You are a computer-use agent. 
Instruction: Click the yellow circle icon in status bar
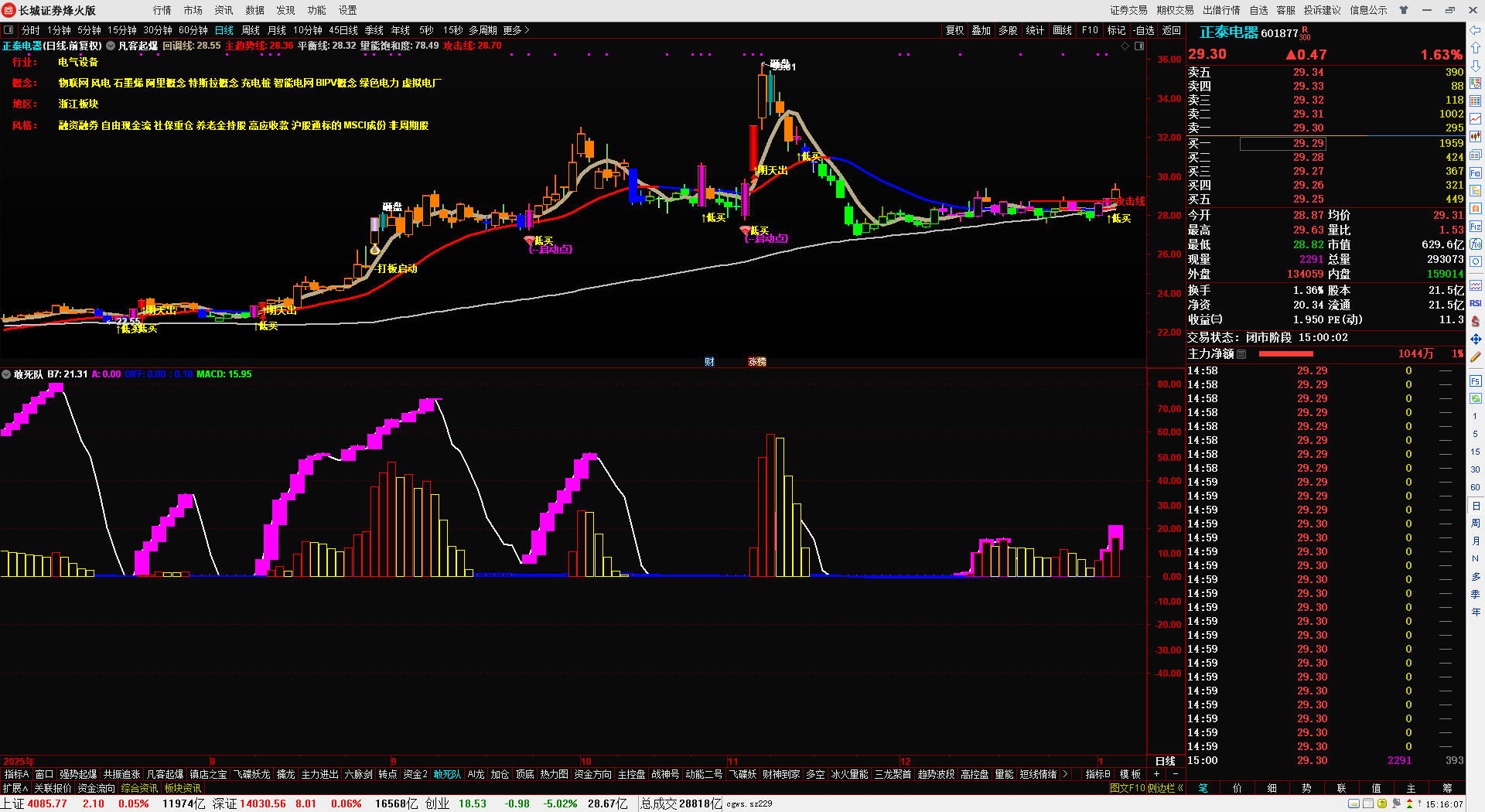click(1382, 804)
